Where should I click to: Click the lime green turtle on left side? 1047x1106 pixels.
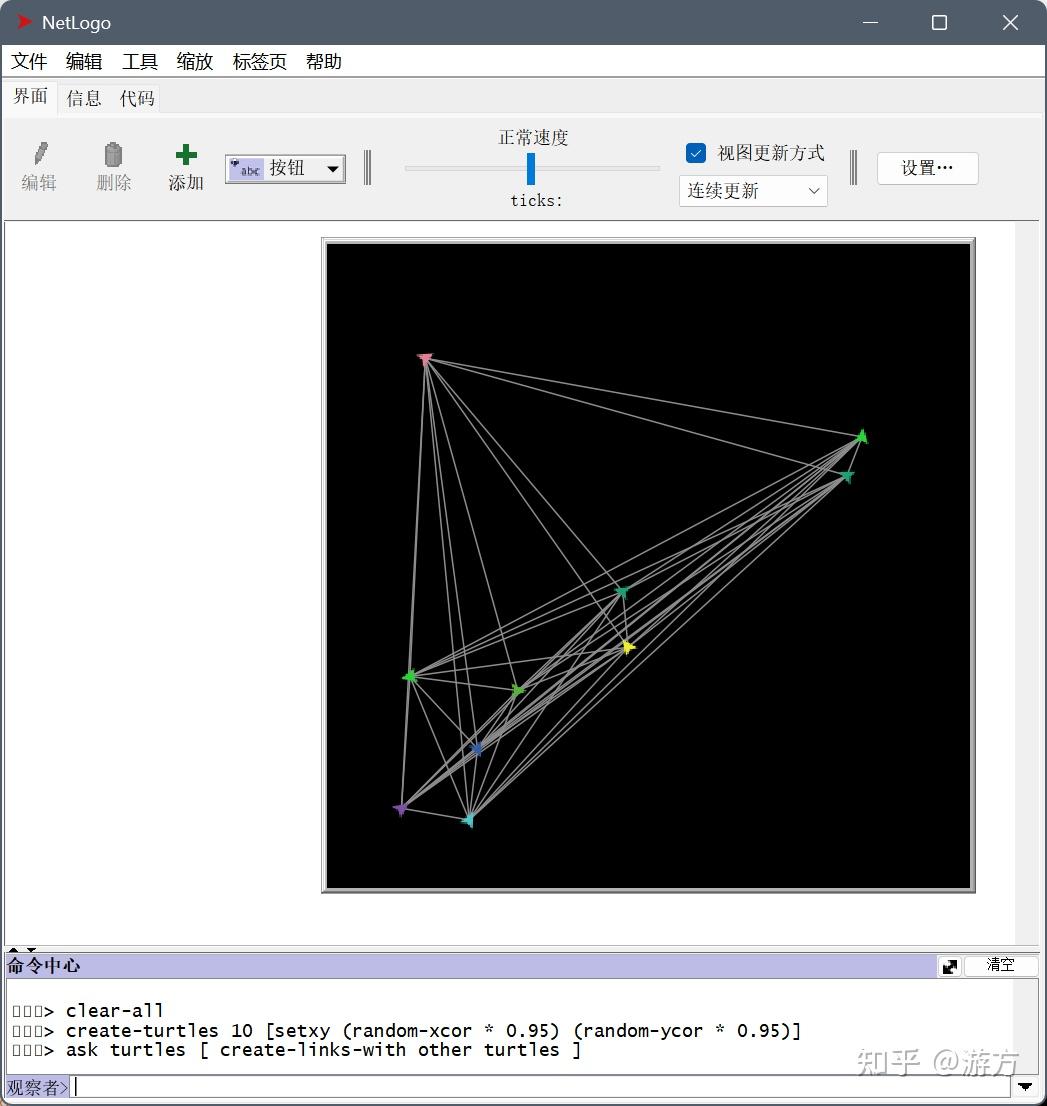(x=410, y=676)
